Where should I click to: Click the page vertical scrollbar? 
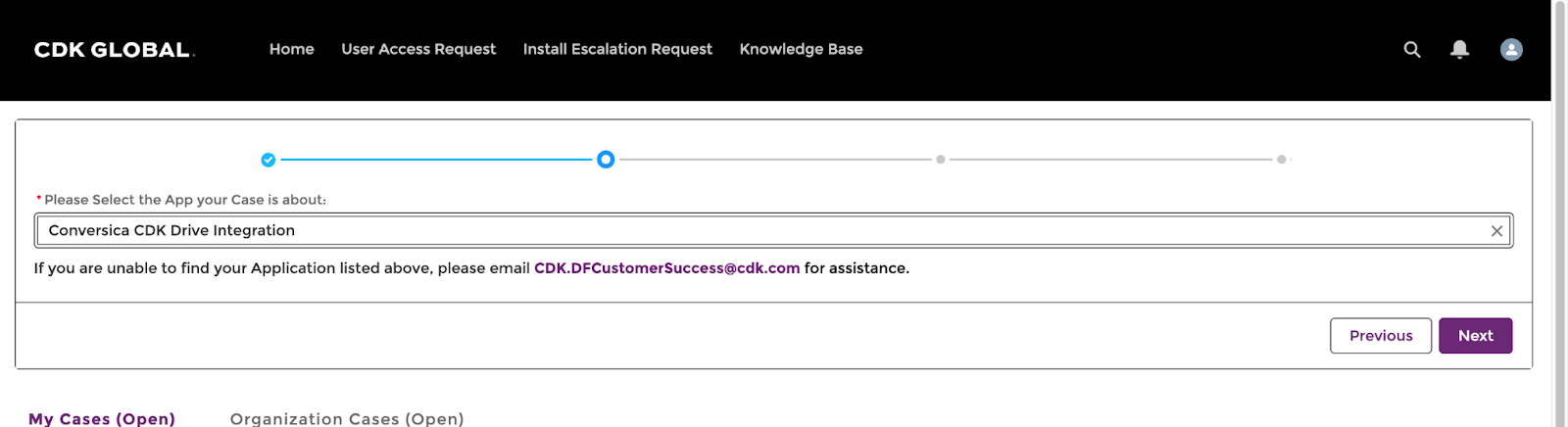1559,196
